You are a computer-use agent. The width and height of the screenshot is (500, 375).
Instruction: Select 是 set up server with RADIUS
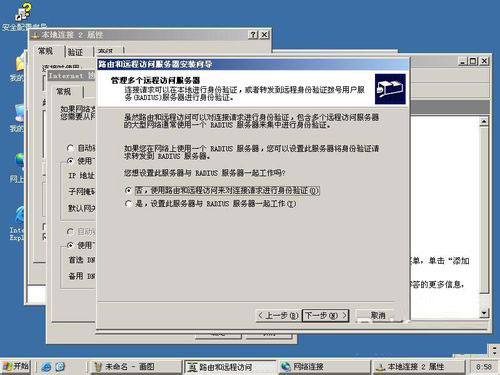[210, 204]
